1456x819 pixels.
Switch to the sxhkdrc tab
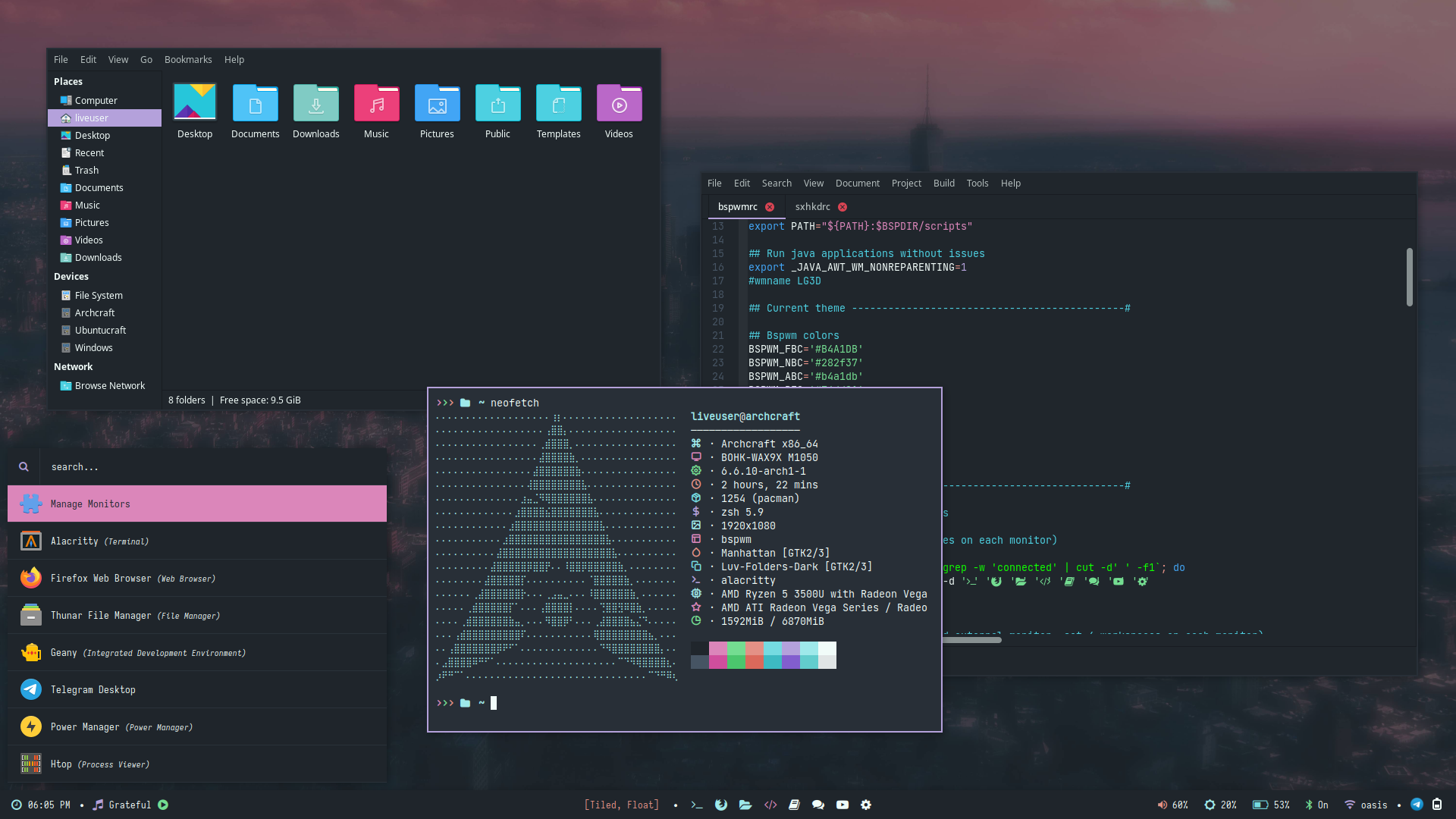pos(812,207)
